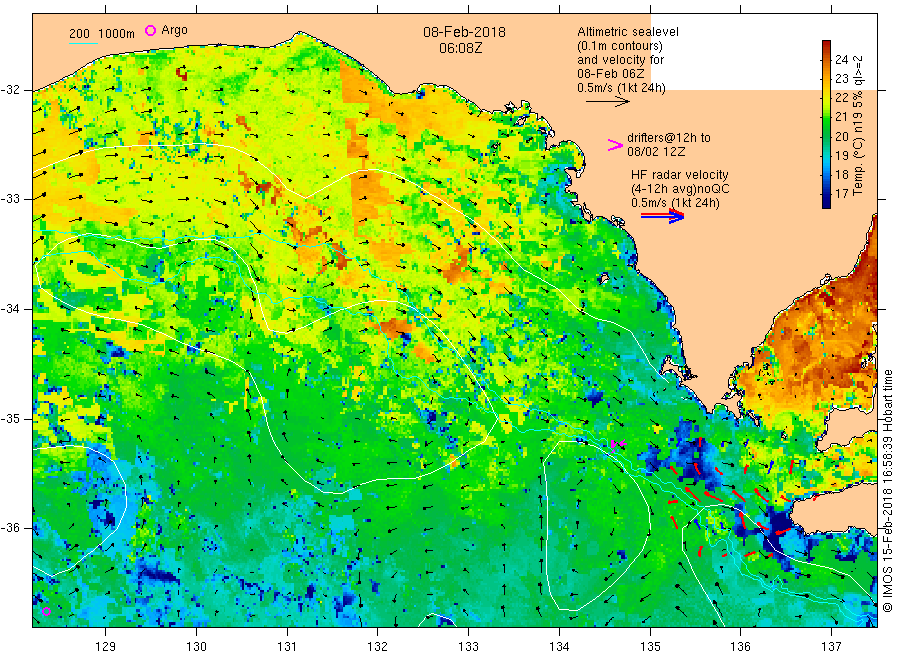The image size is (900, 660).
Task: Click the Argo float marker near bottom-left corner
Action: (x=46, y=611)
